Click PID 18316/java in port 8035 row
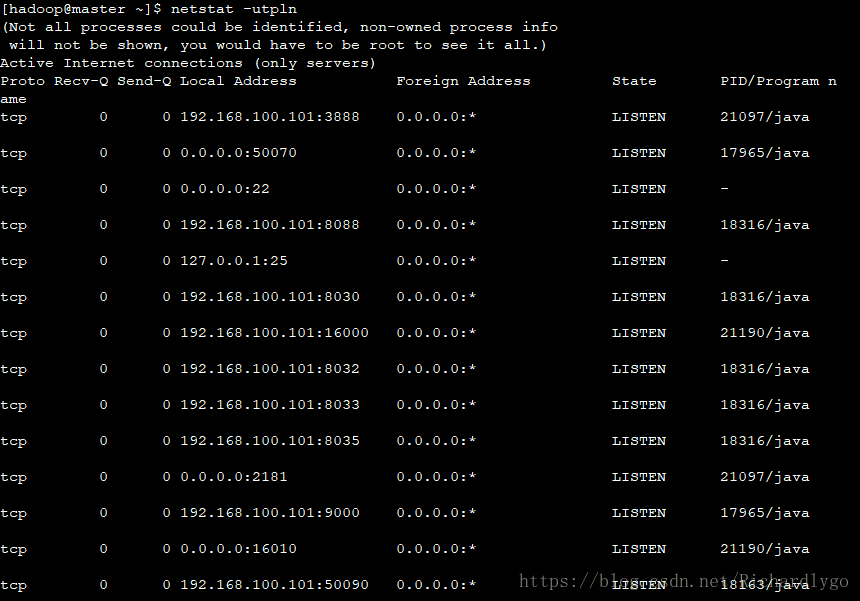 coord(765,441)
